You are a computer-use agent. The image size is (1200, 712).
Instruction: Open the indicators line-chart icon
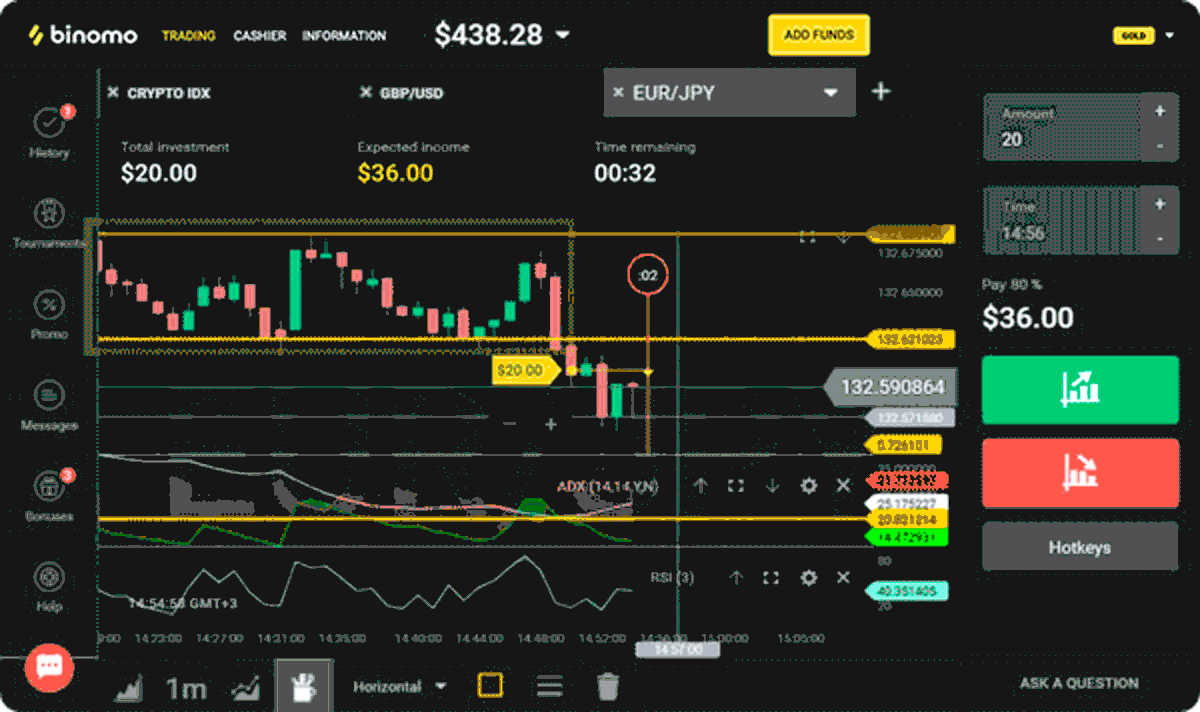246,688
